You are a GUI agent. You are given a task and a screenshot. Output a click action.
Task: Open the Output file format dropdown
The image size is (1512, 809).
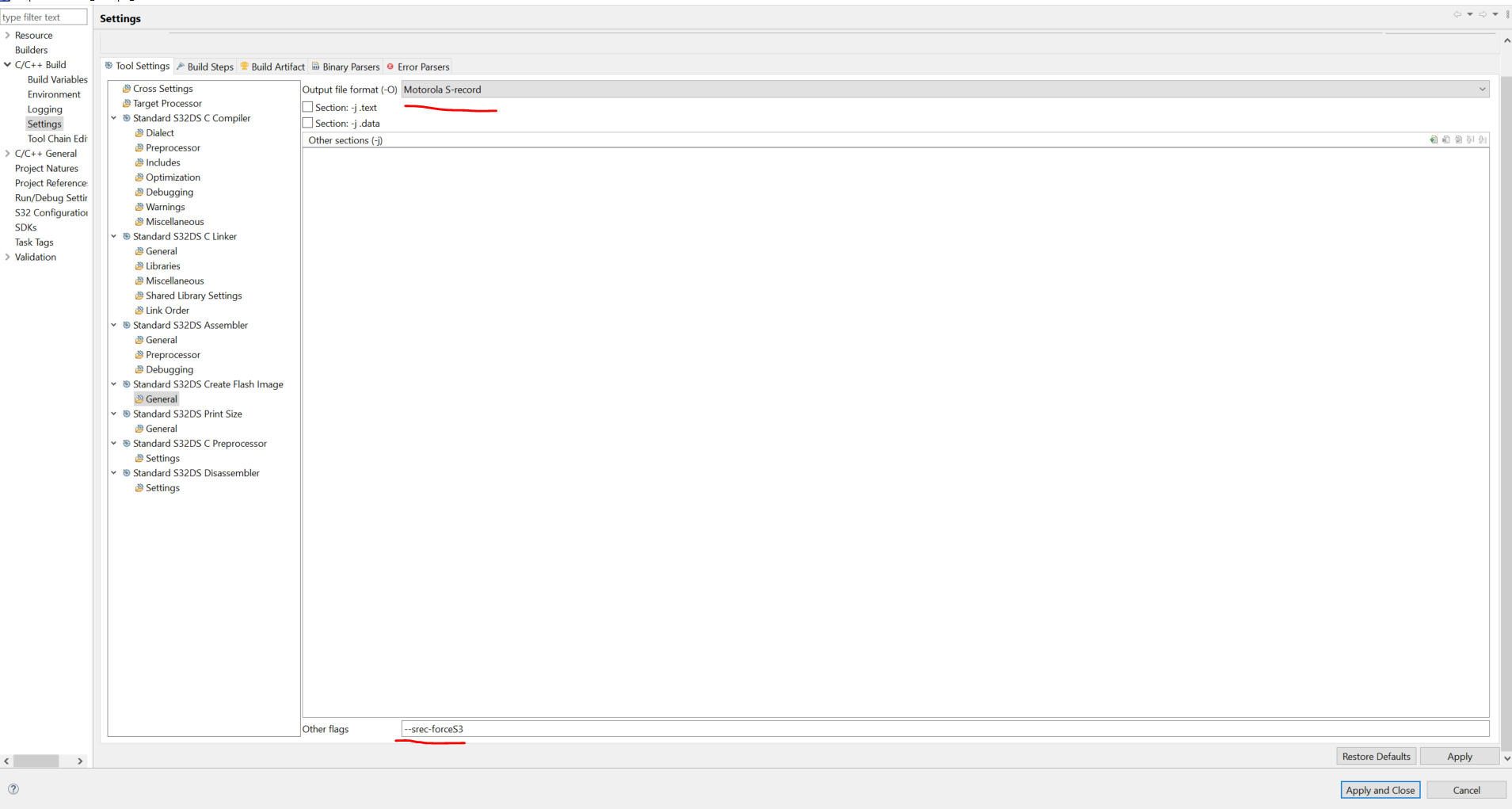point(1481,89)
